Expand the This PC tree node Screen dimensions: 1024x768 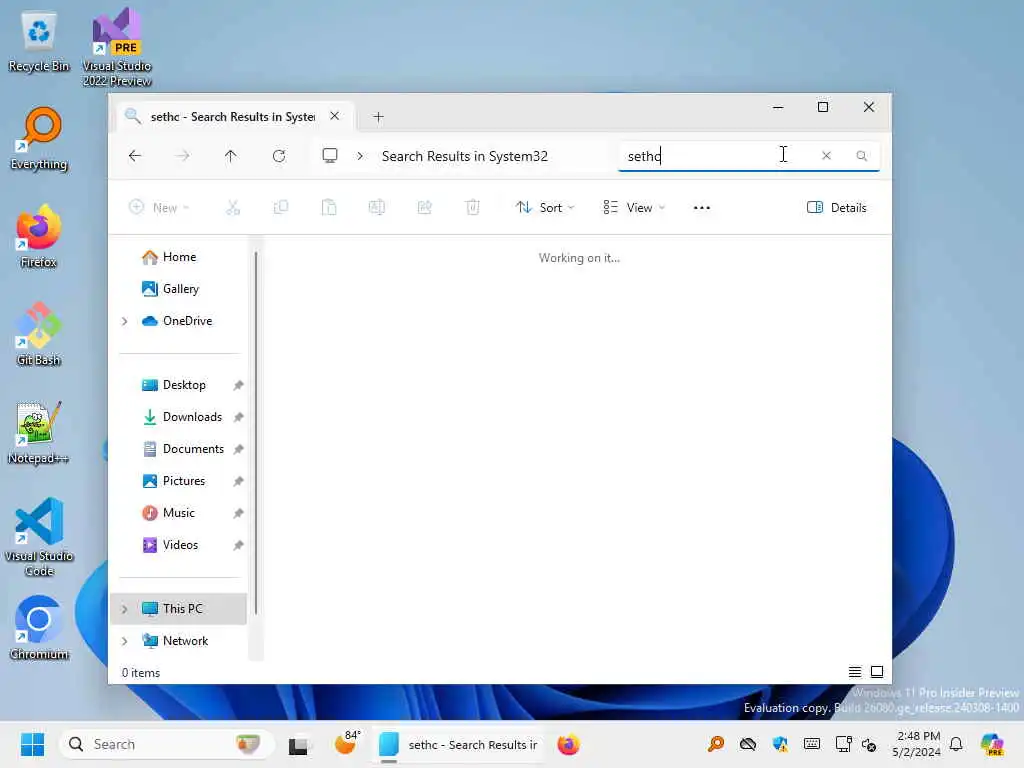125,609
